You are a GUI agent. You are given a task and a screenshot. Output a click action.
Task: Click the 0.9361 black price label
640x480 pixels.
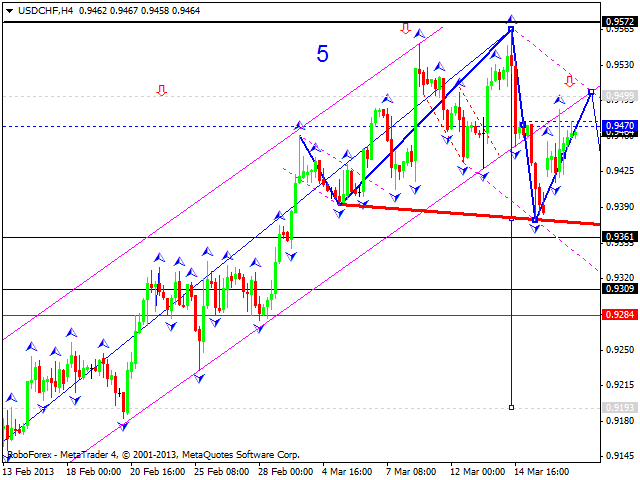tap(618, 237)
